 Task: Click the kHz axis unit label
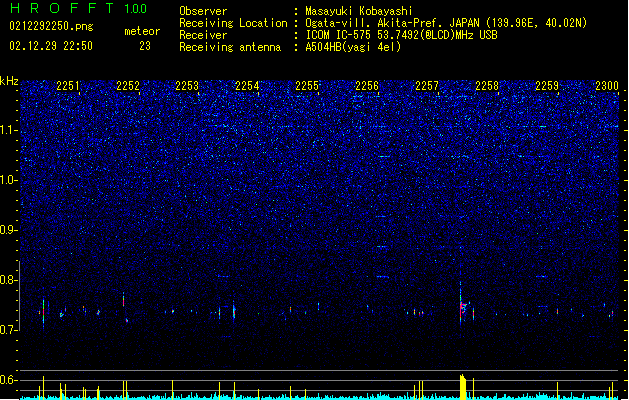coord(9,81)
